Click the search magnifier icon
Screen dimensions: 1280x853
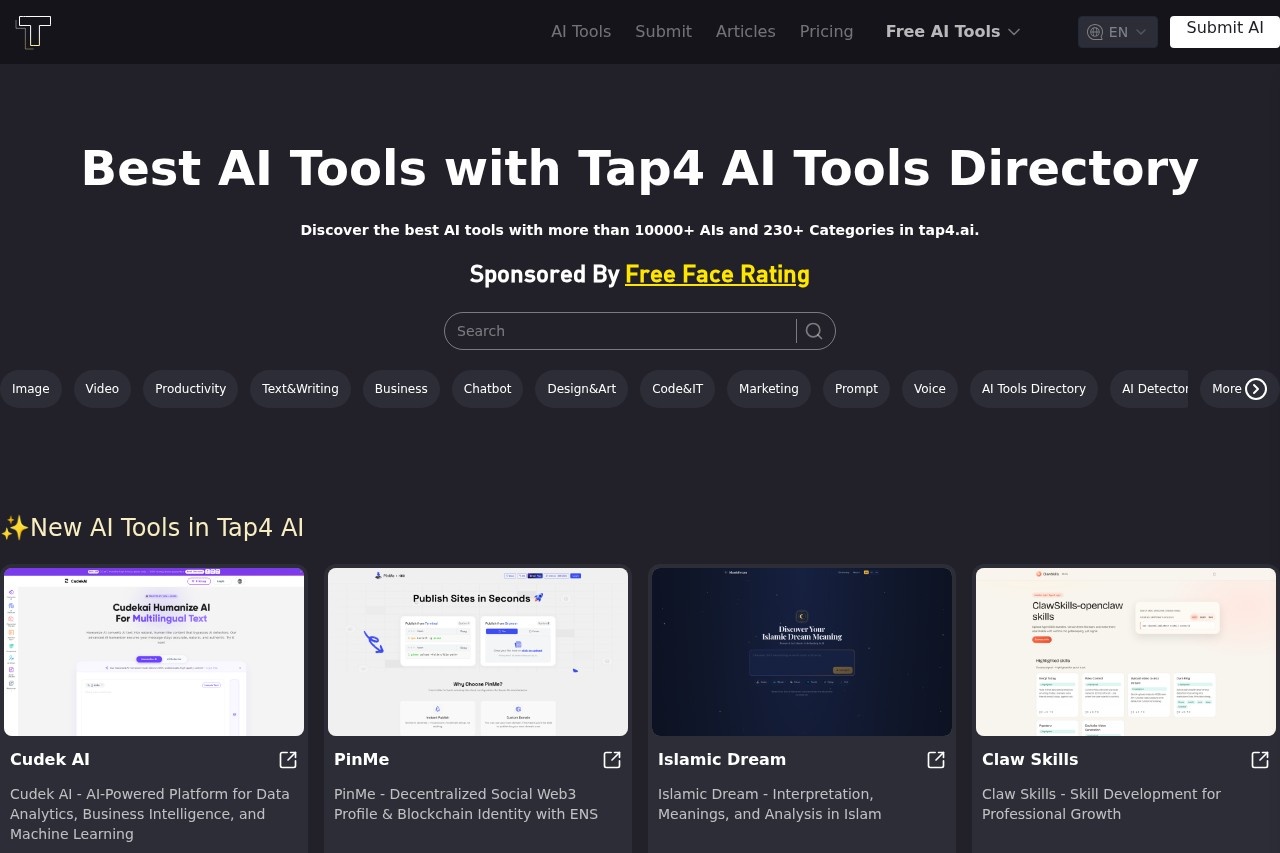(x=814, y=331)
